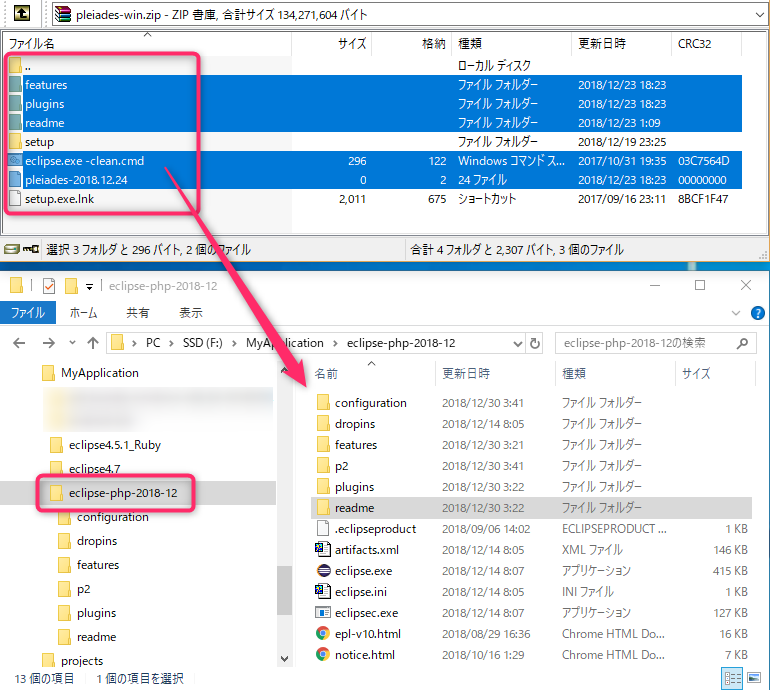The width and height of the screenshot is (770, 690).
Task: Select eclipse.ini in the file list
Action: 531,592
